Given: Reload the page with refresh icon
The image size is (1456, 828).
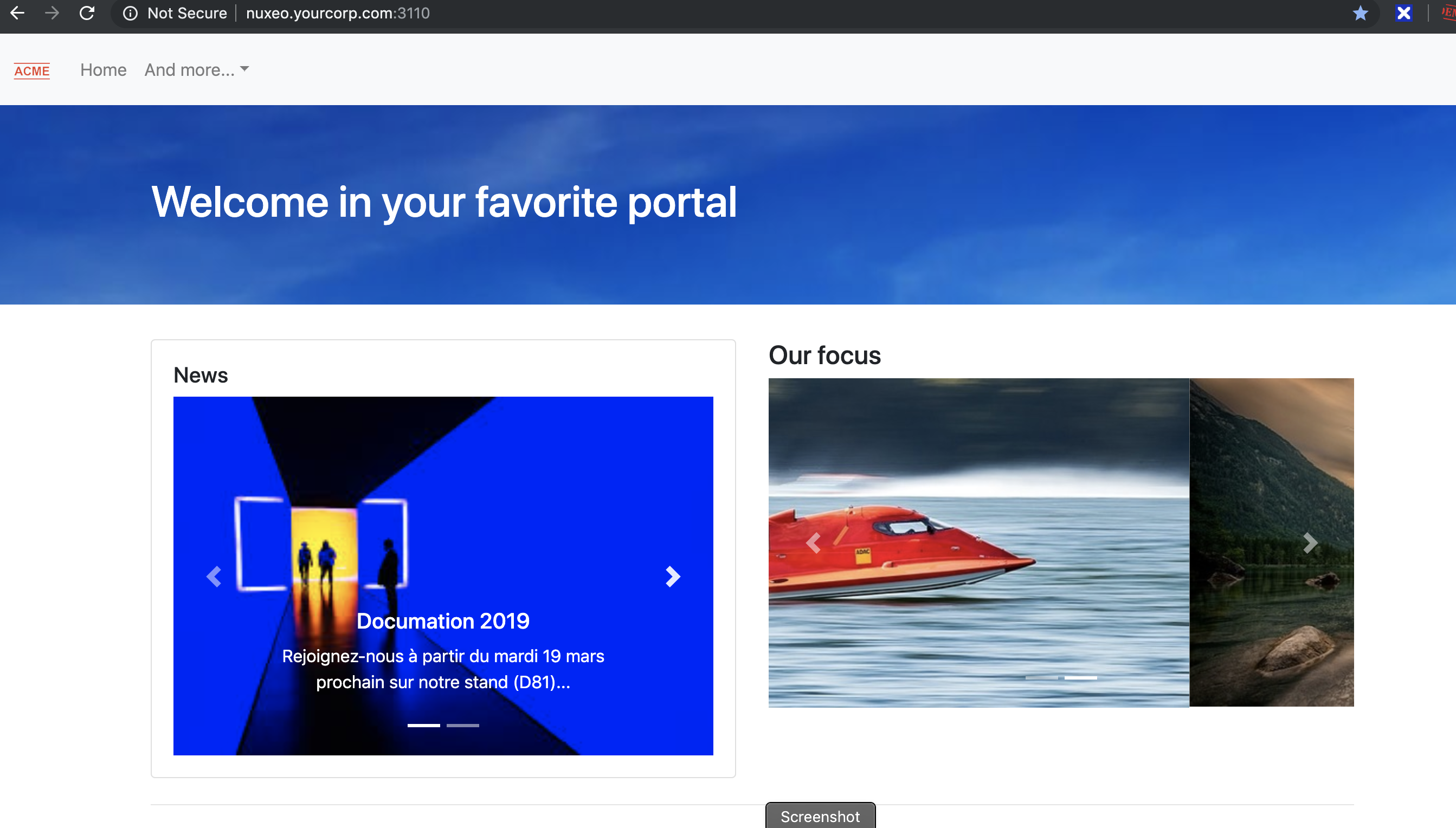Looking at the screenshot, I should 87,13.
